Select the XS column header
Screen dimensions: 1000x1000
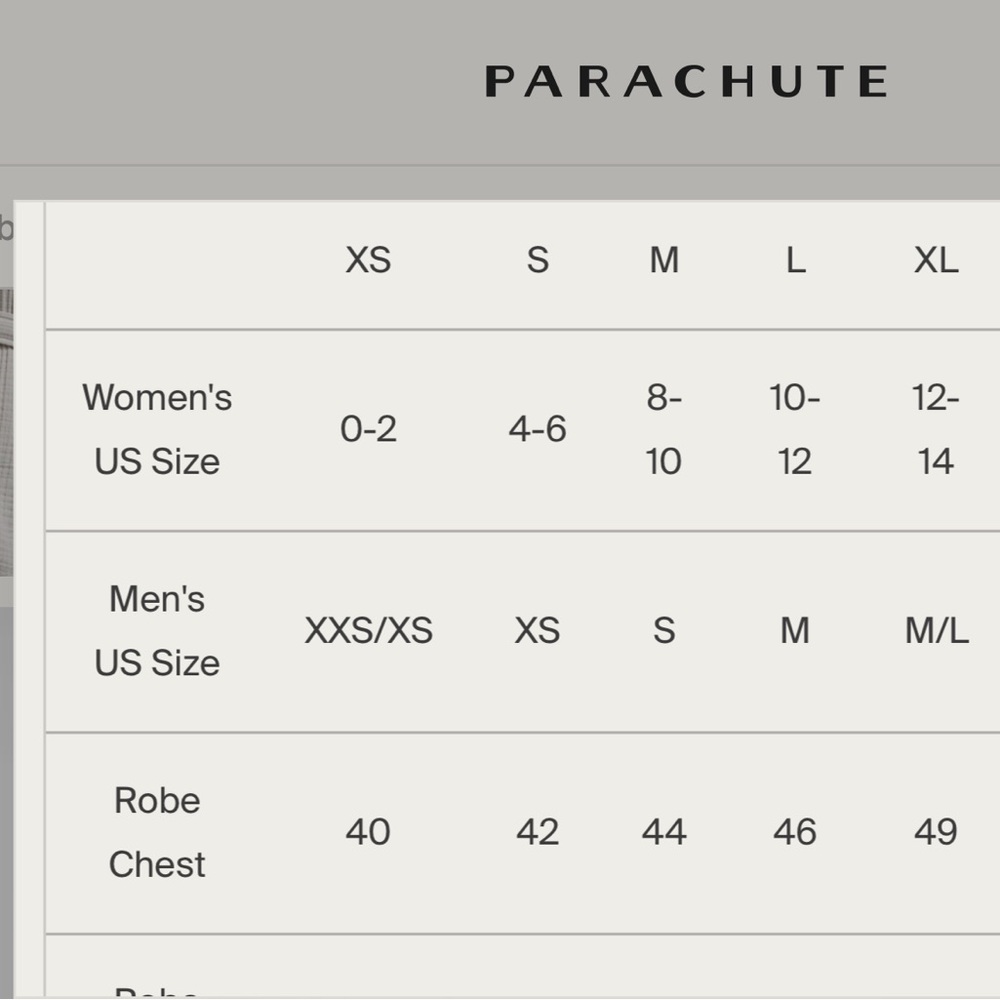coord(368,260)
